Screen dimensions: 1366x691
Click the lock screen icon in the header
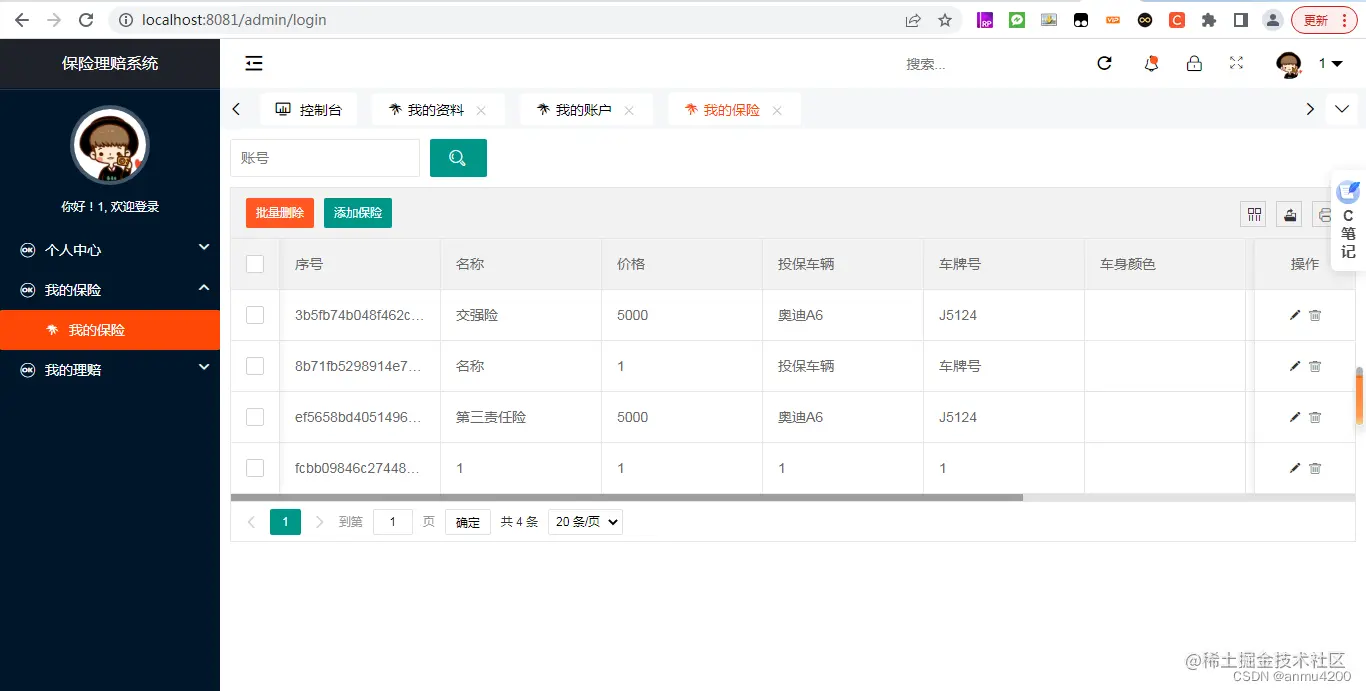(x=1194, y=62)
